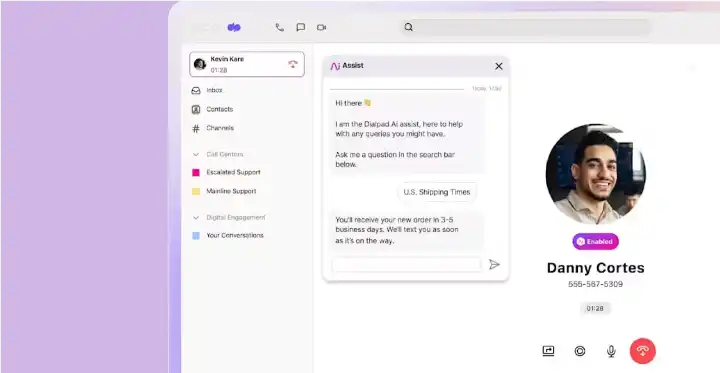
Task: Select the U.S. Shipping Times suggestion chip
Action: (437, 192)
